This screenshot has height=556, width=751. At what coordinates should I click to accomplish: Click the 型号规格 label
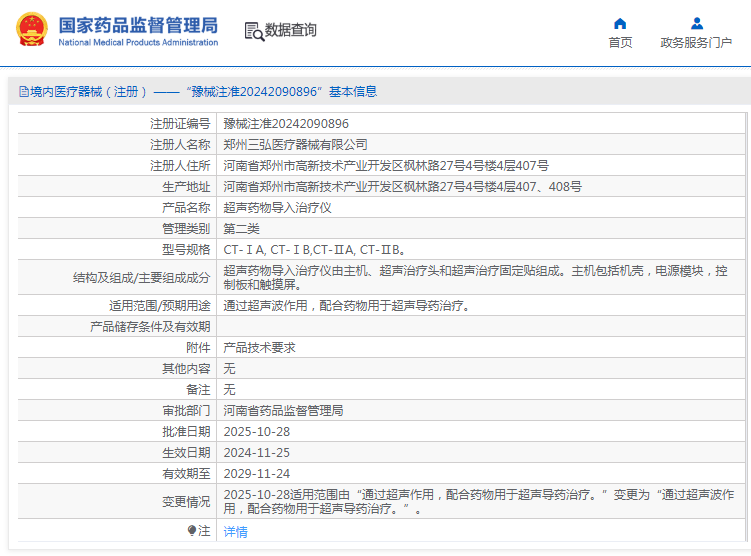[x=186, y=250]
